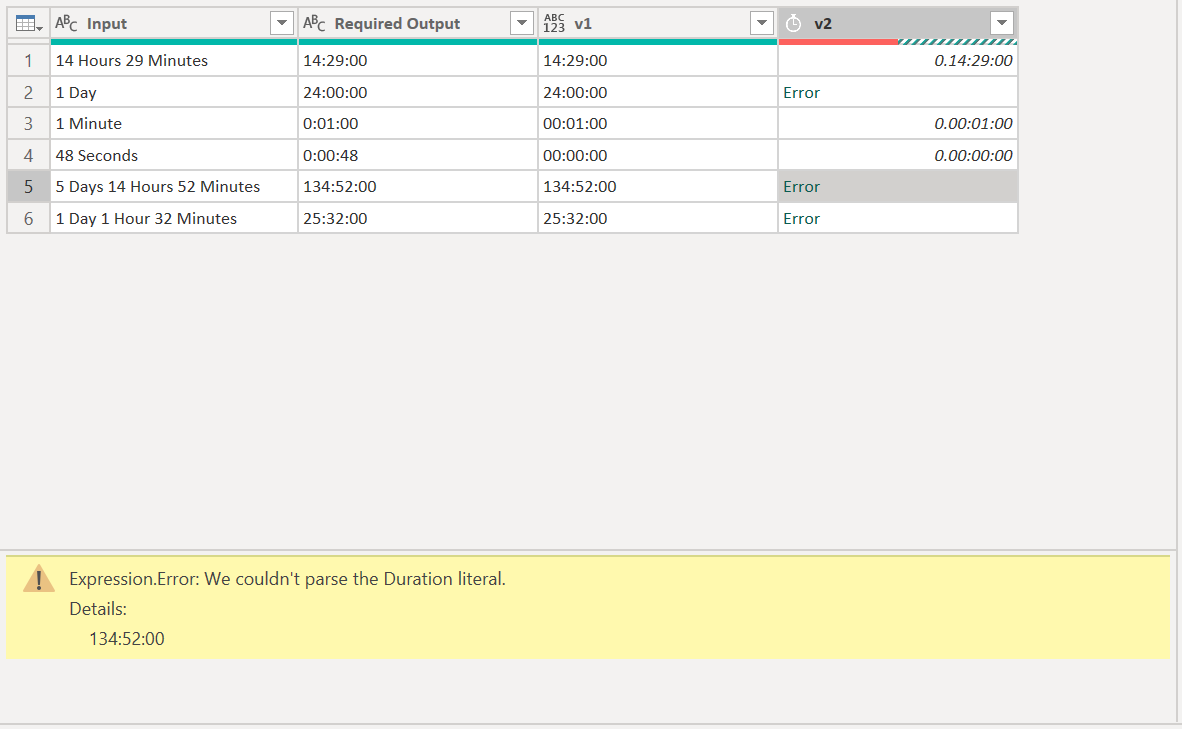Click the cell '1 Minute'
1182x729 pixels.
[174, 124]
